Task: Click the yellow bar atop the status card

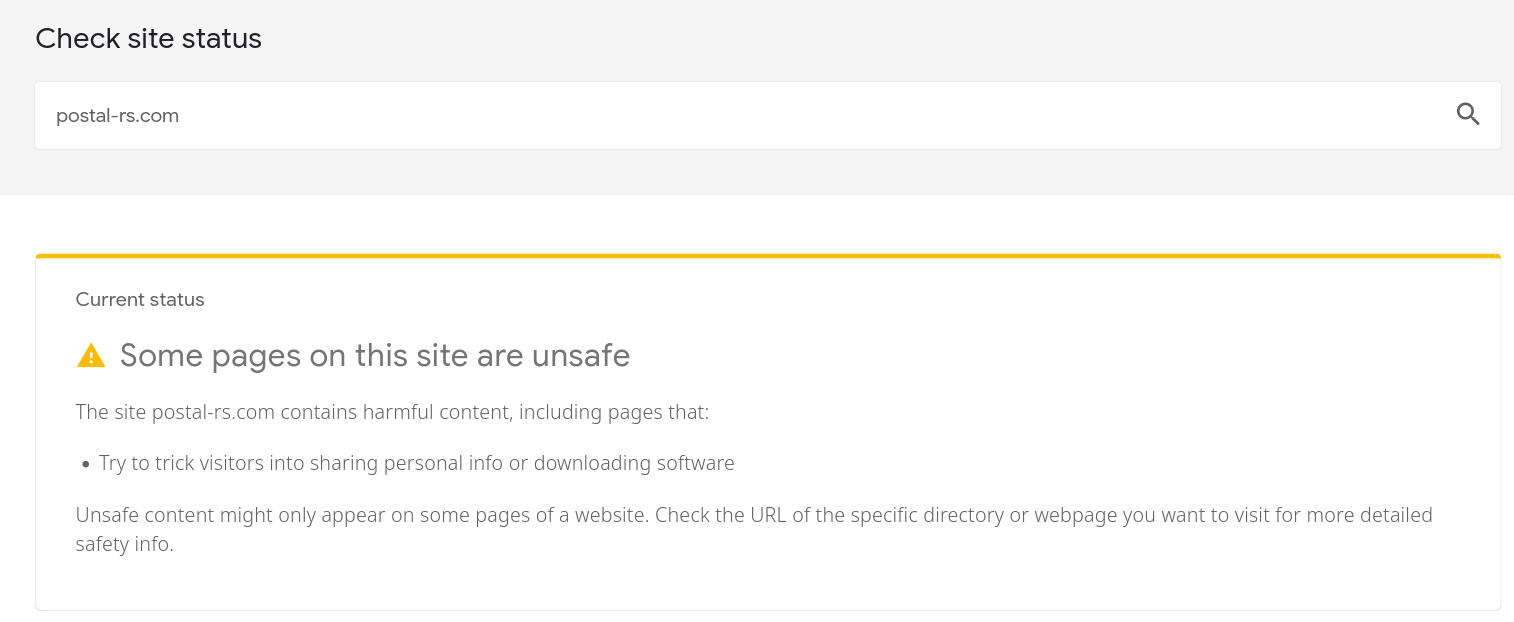Action: 768,256
